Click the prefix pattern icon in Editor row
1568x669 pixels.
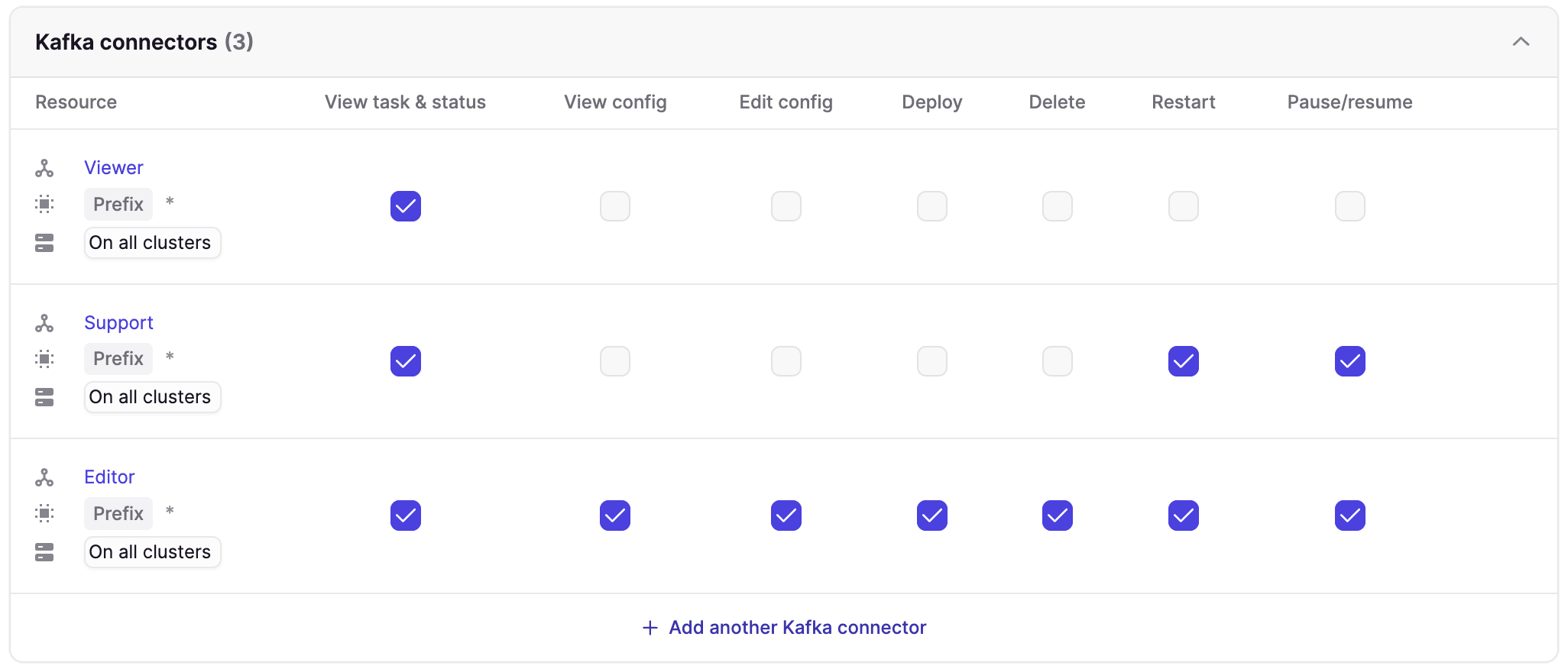(x=44, y=513)
